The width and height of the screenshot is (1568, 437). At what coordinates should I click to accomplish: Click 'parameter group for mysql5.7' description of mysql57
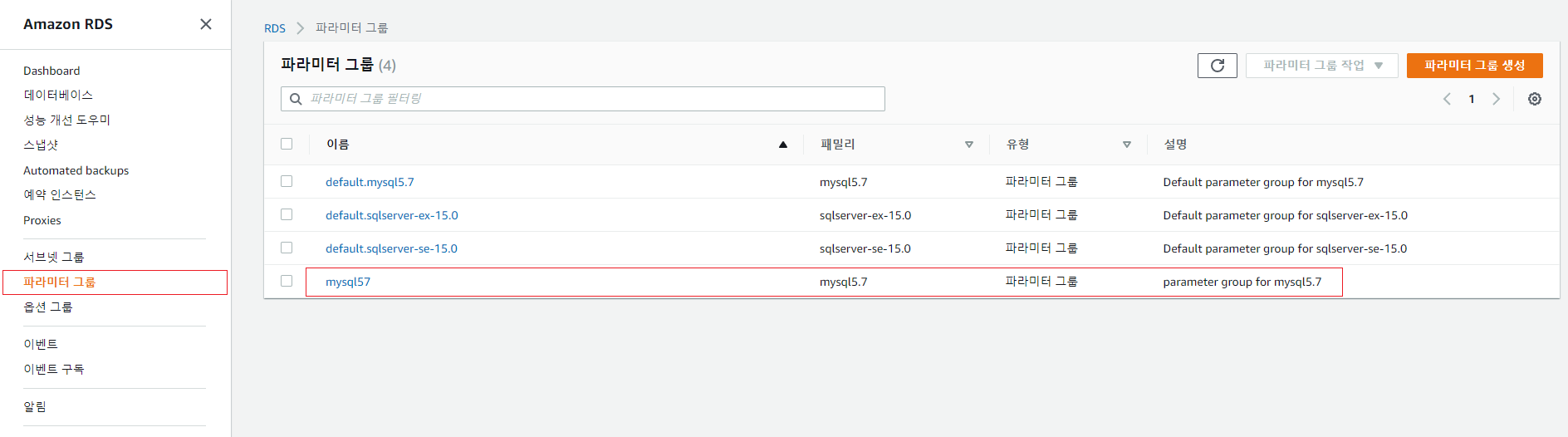click(x=1242, y=282)
